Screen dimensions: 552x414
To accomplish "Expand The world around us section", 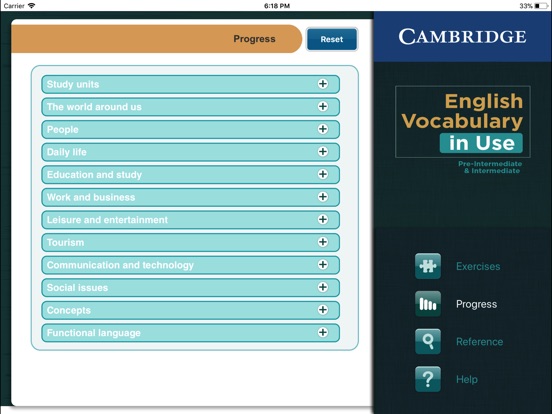I will click(x=323, y=106).
